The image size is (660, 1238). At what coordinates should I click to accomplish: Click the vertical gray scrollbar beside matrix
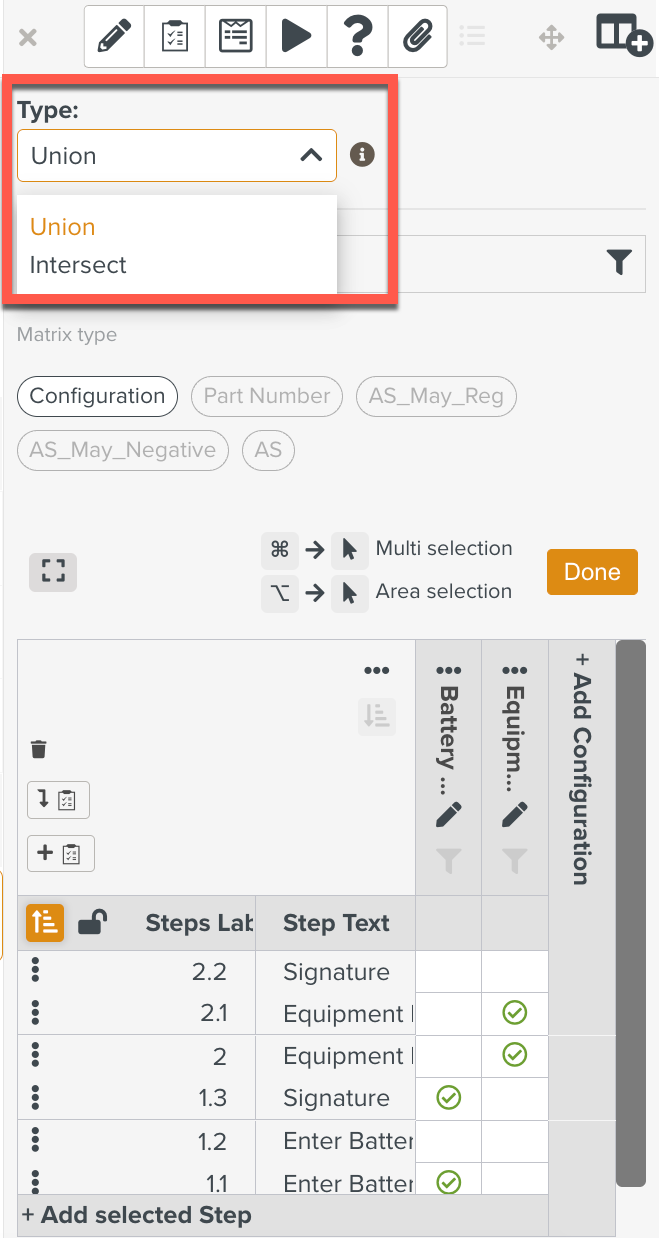631,913
